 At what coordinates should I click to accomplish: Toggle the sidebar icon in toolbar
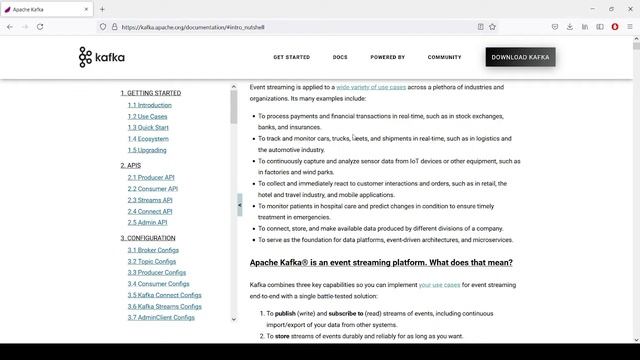pyautogui.click(x=600, y=27)
